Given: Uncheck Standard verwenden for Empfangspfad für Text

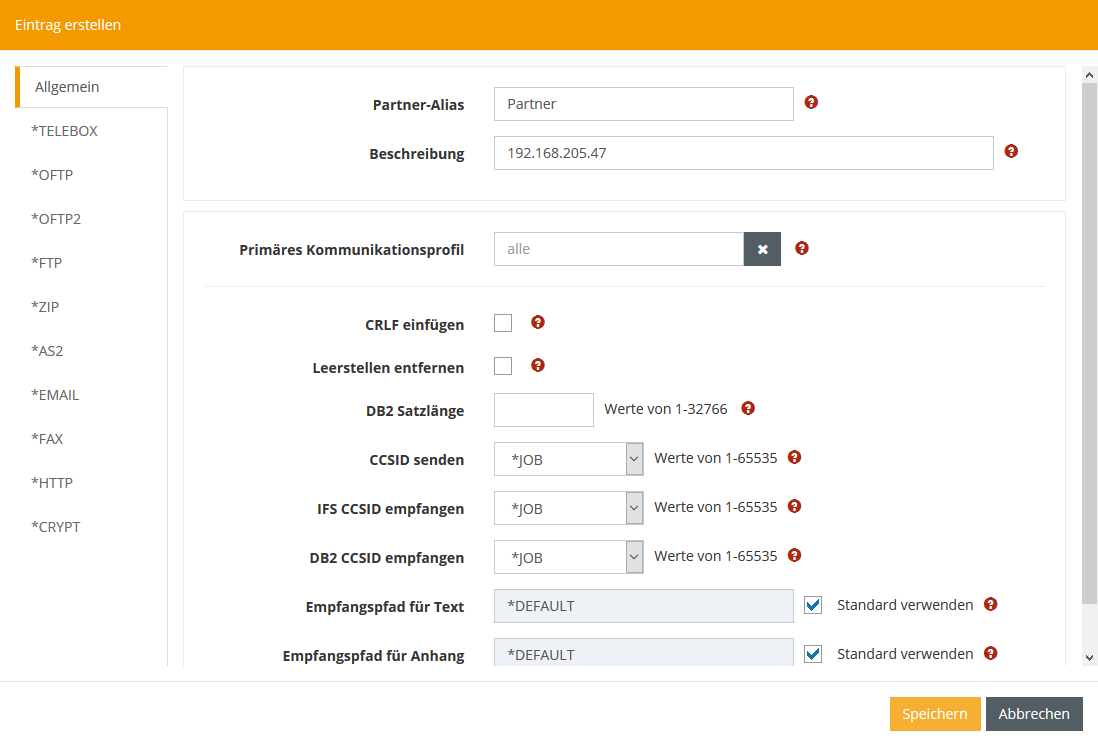Looking at the screenshot, I should 813,605.
